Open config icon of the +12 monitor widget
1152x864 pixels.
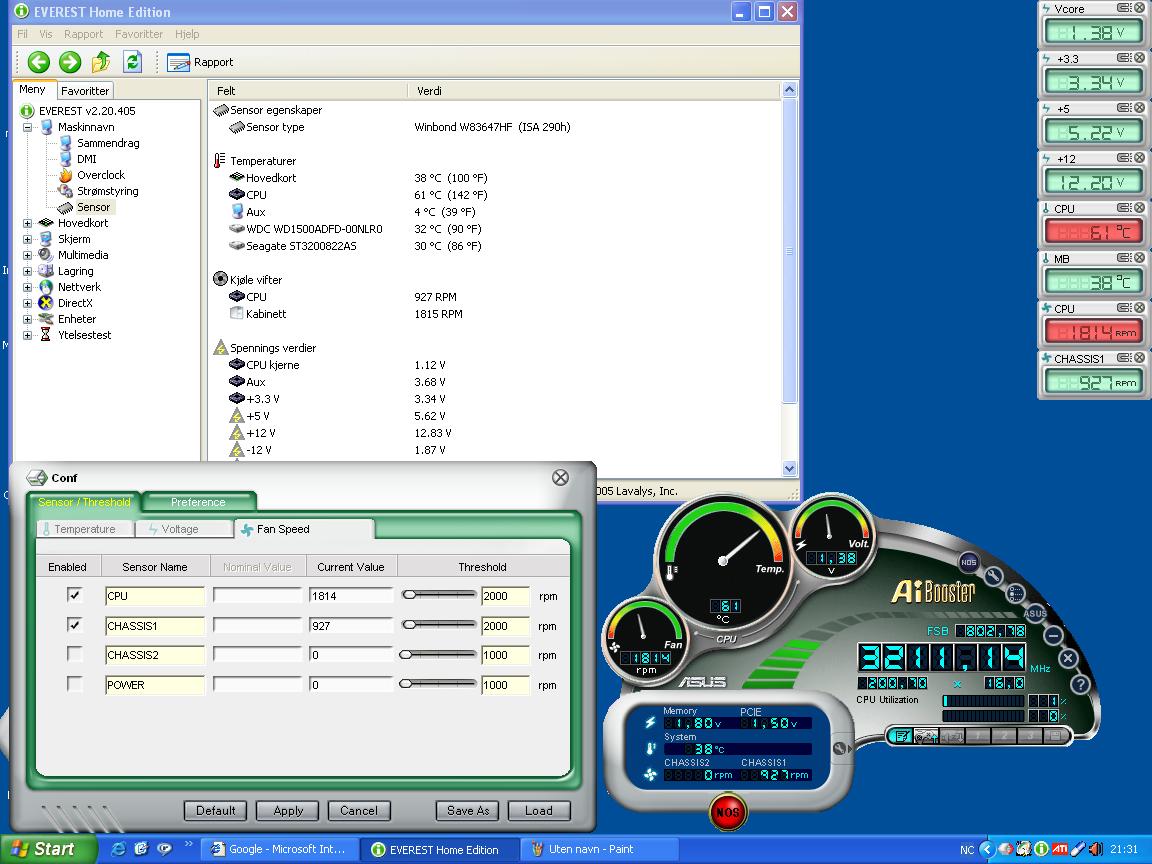(1124, 158)
